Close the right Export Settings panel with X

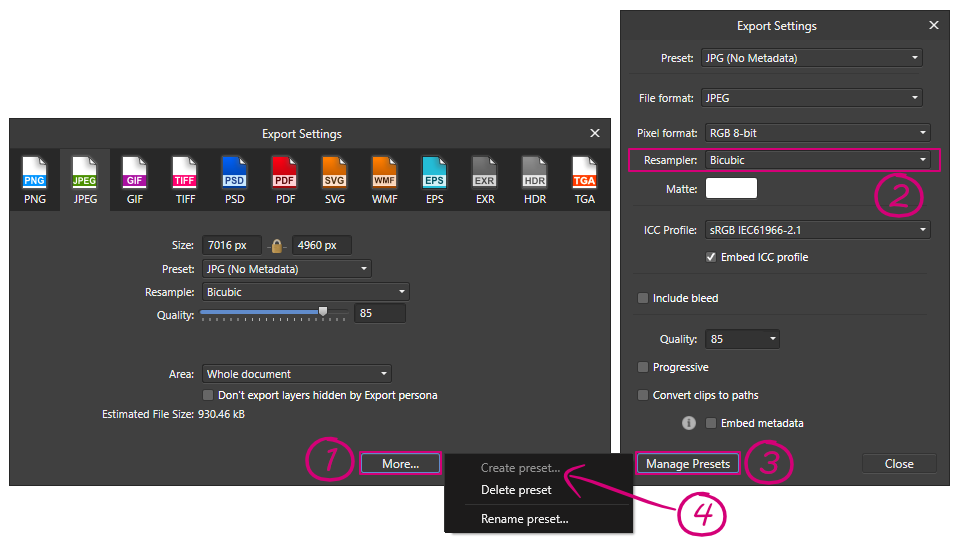pyautogui.click(x=934, y=25)
